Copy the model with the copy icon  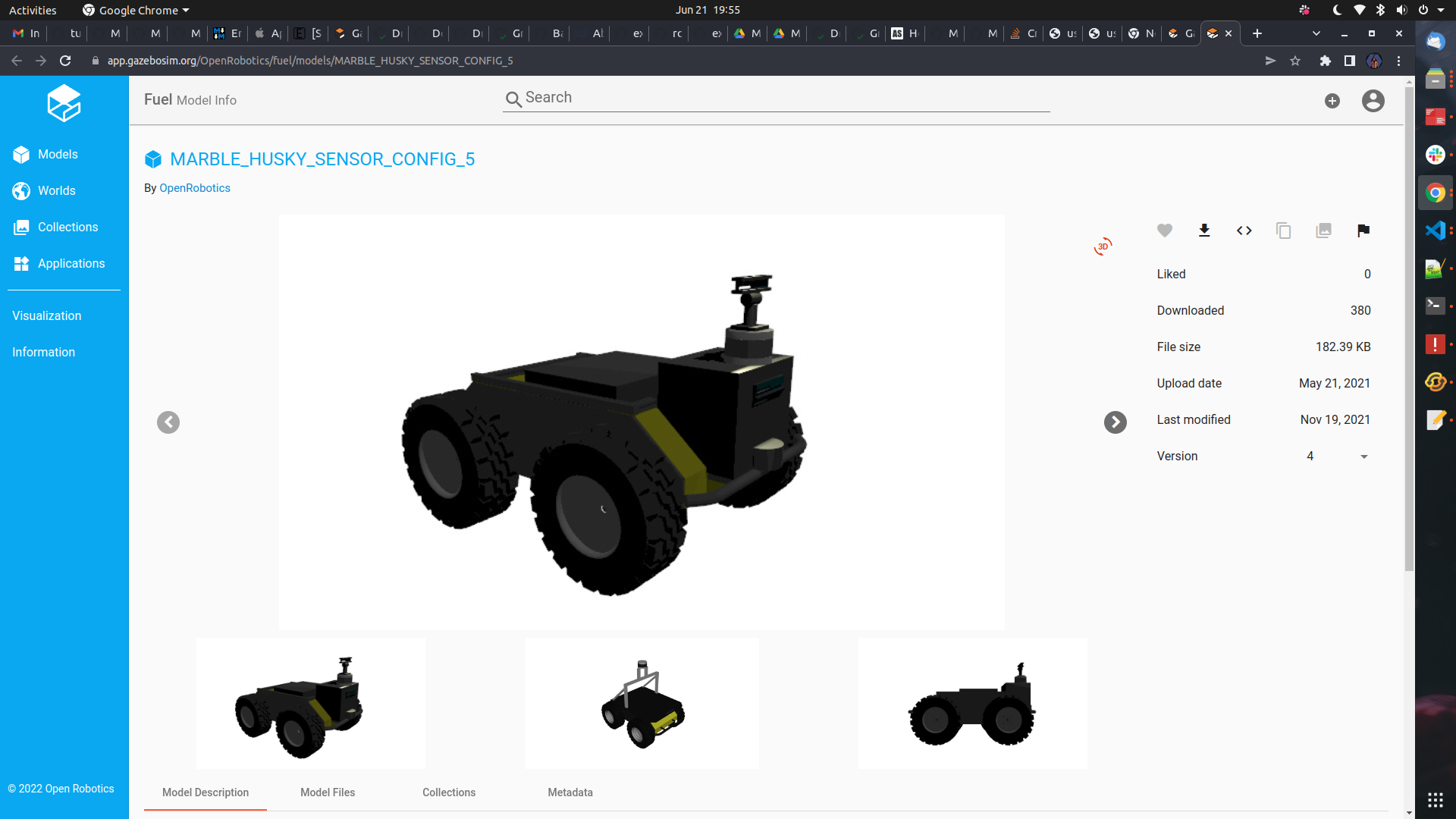click(x=1283, y=231)
